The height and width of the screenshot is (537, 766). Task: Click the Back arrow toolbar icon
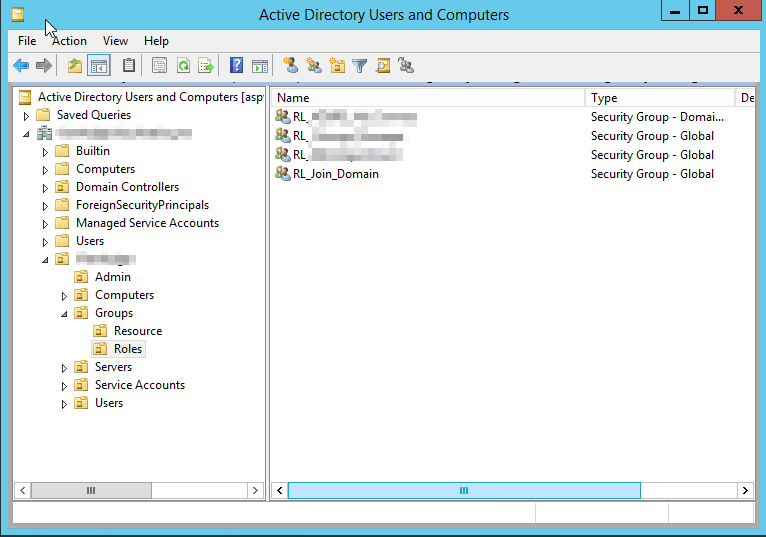point(21,66)
